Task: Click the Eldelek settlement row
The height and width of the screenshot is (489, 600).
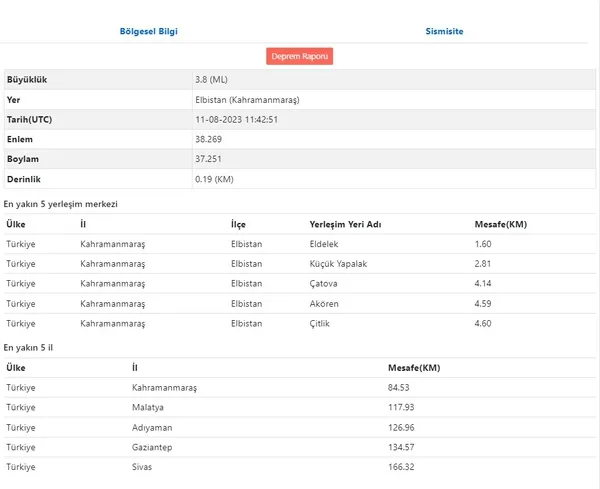Action: 326,244
